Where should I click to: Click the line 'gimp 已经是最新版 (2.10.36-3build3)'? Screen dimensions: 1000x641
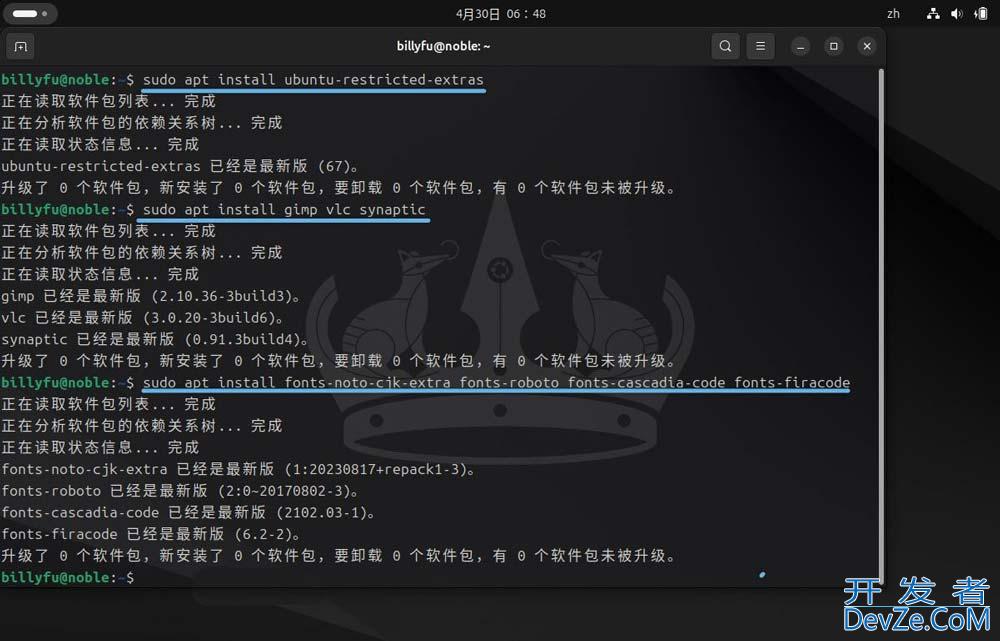(x=151, y=296)
